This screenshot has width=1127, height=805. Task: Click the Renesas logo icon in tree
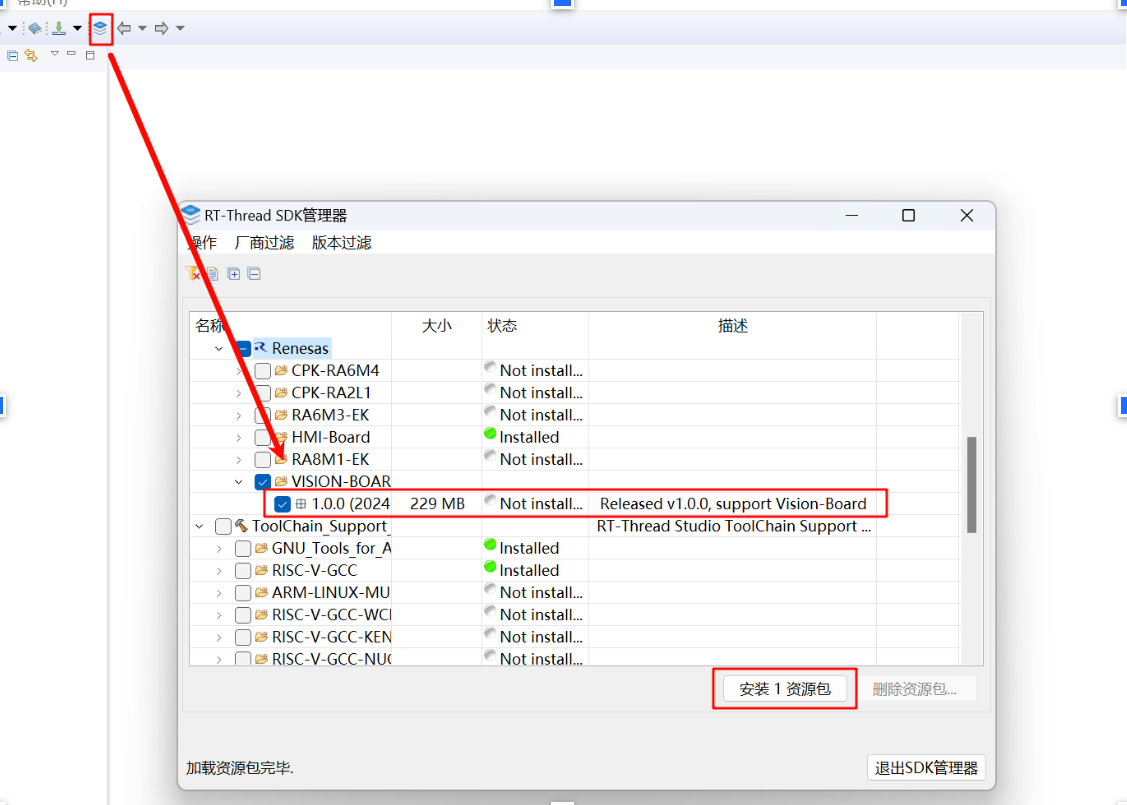click(260, 348)
